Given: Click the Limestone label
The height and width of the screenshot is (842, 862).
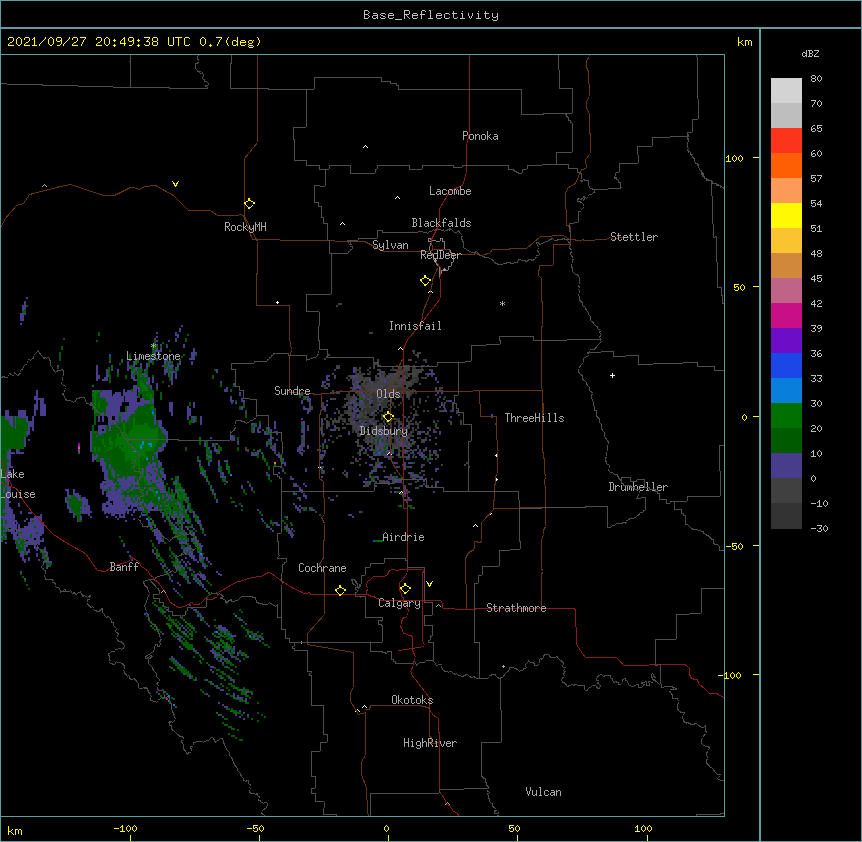Looking at the screenshot, I should [153, 356].
